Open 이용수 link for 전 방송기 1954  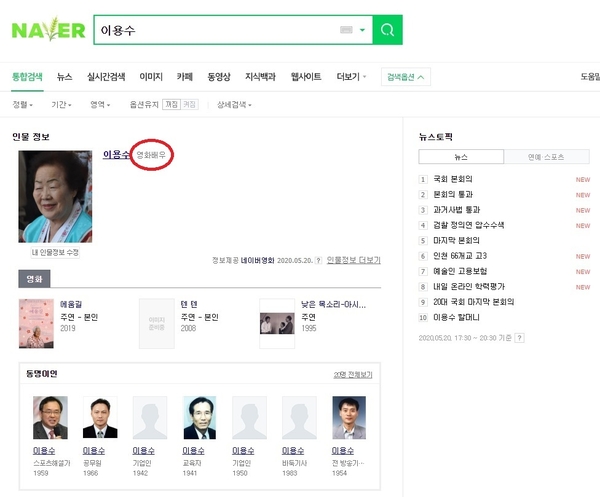click(x=342, y=451)
